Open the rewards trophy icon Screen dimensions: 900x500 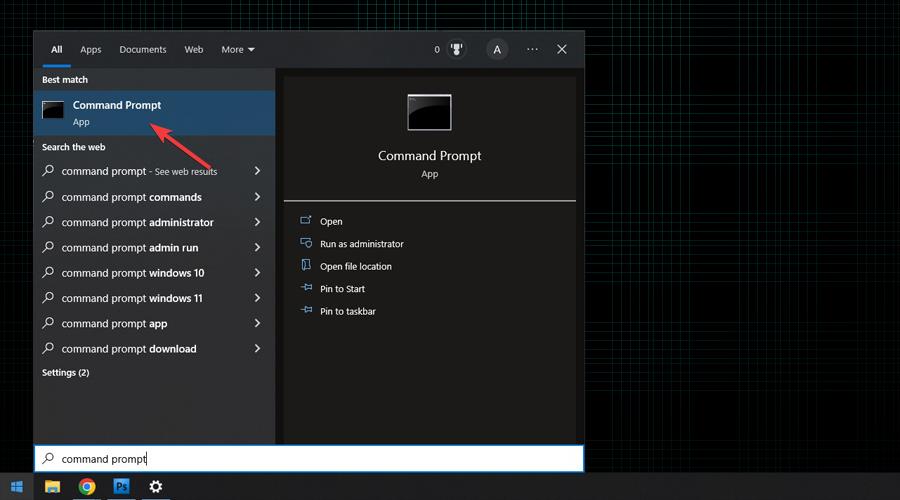[456, 49]
